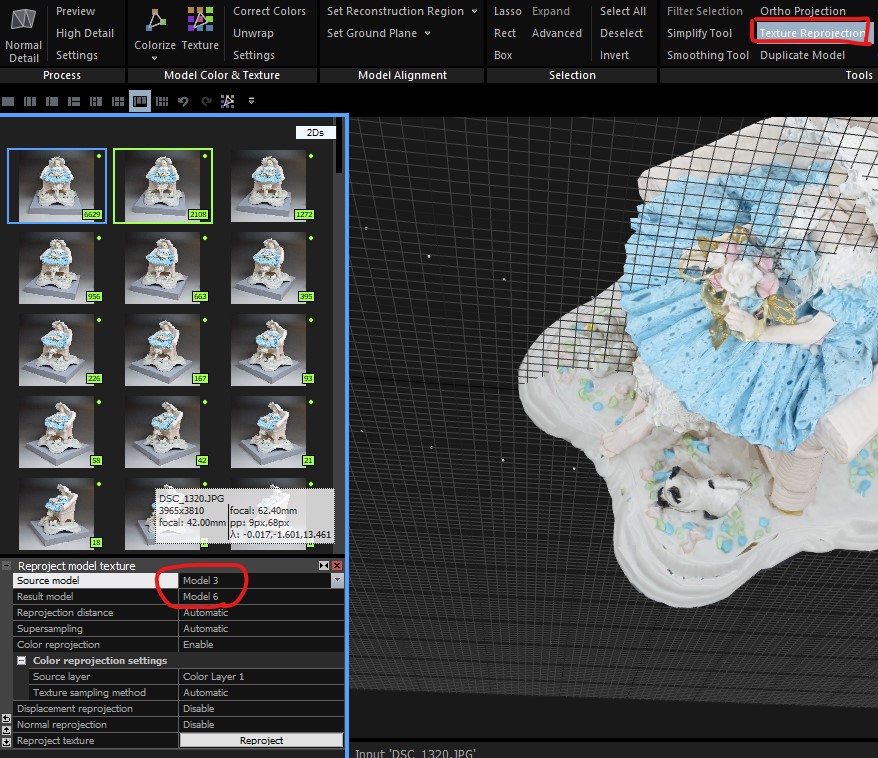Screen dimensions: 878x758
Task: Collapse the Reproject model texture panel
Action: coord(8,566)
